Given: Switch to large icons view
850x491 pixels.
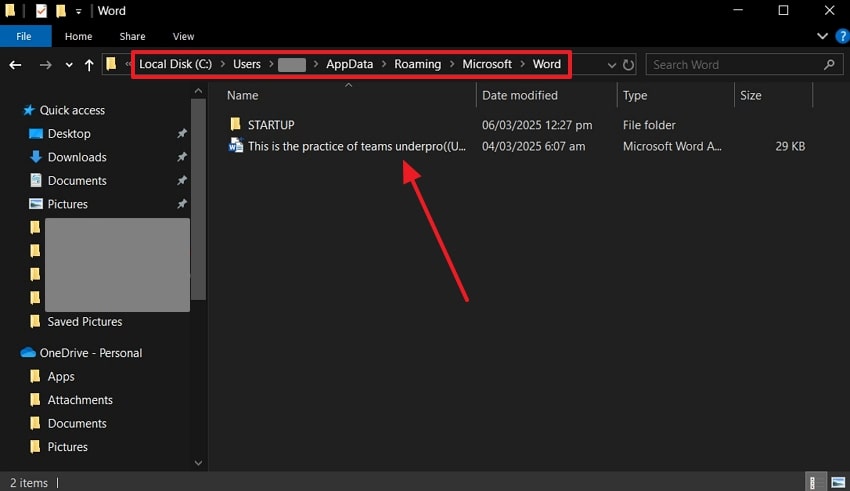Looking at the screenshot, I should pyautogui.click(x=838, y=482).
